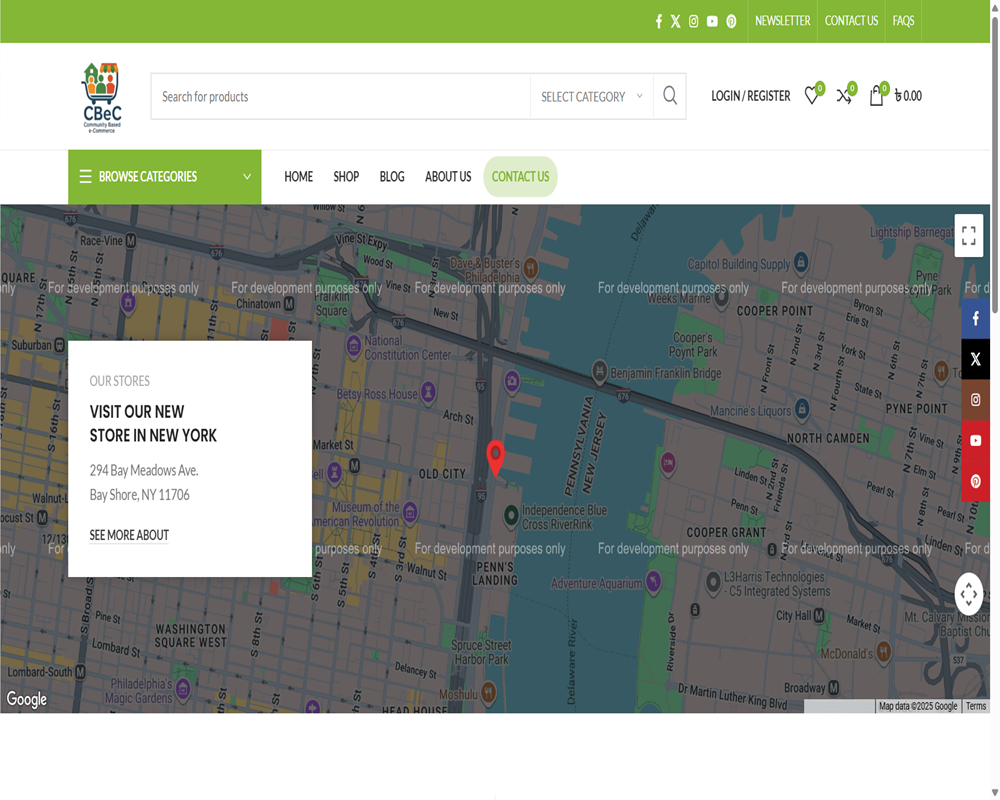Open the compare products icon
The image size is (1000, 800).
click(844, 96)
